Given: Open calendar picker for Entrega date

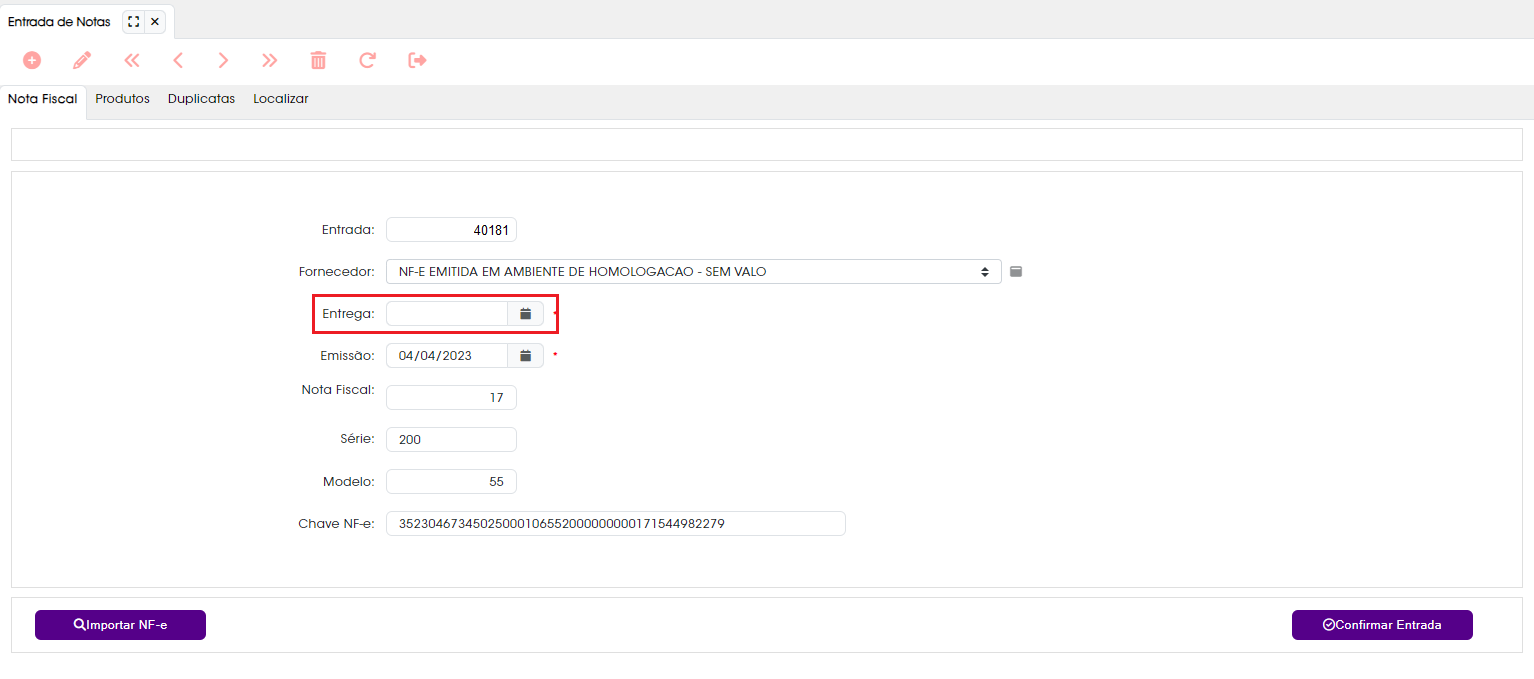Looking at the screenshot, I should click(x=525, y=314).
